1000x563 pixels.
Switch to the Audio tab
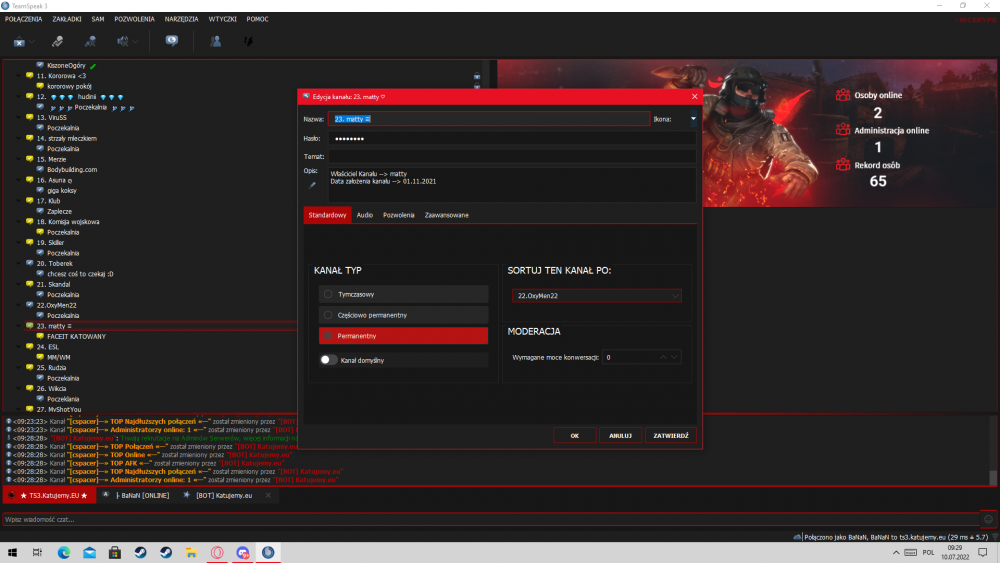point(365,215)
